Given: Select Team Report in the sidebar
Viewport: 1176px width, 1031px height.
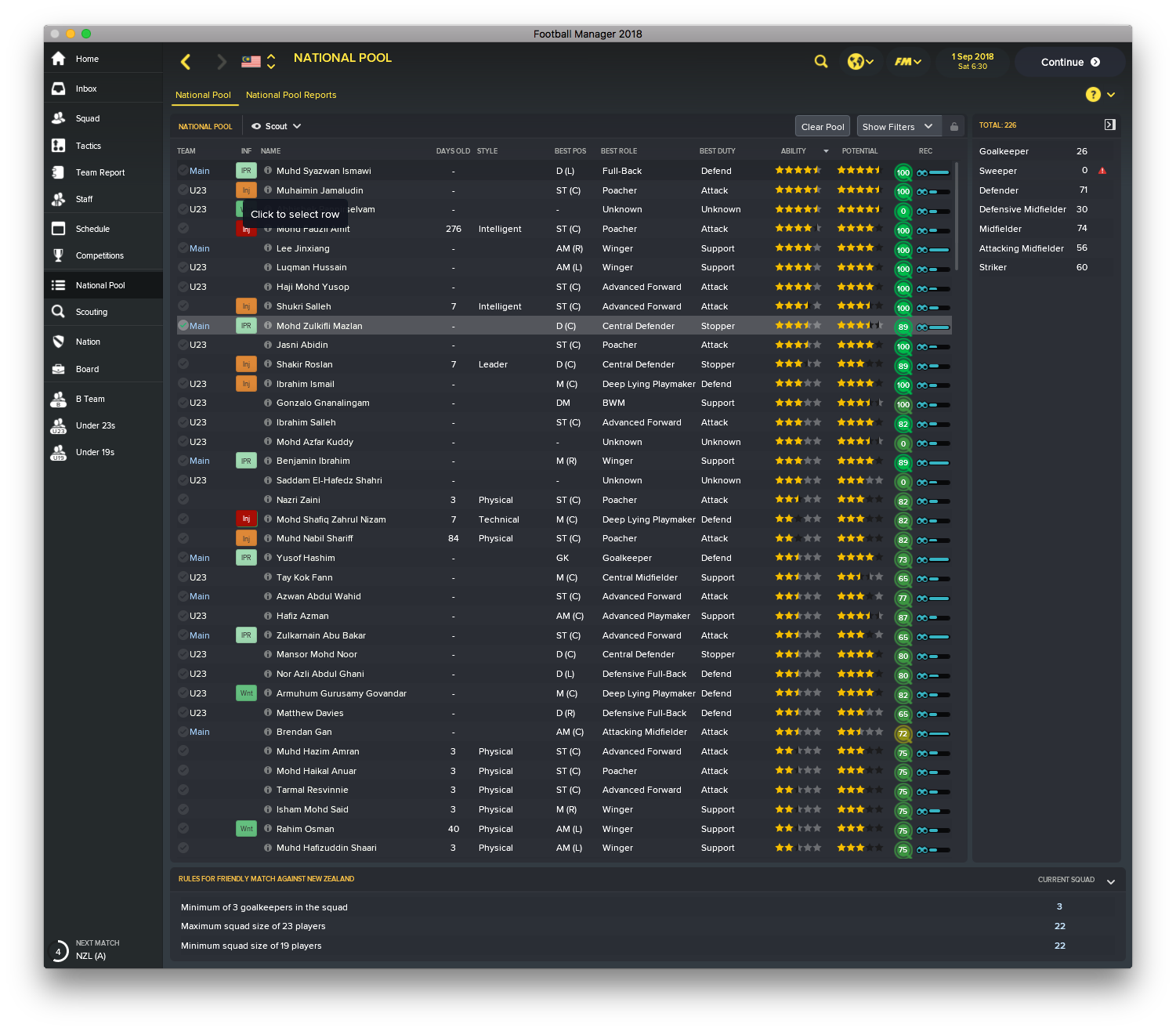Looking at the screenshot, I should click(103, 172).
